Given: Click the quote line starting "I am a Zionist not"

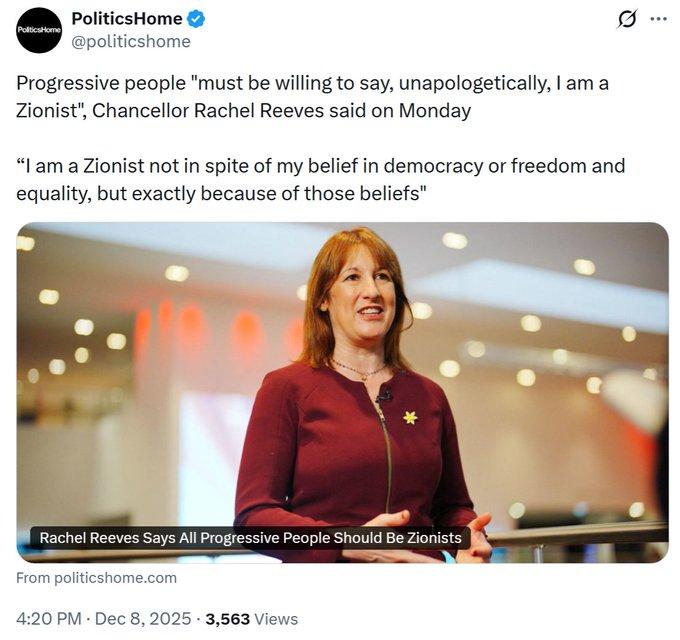Looking at the screenshot, I should [x=320, y=165].
